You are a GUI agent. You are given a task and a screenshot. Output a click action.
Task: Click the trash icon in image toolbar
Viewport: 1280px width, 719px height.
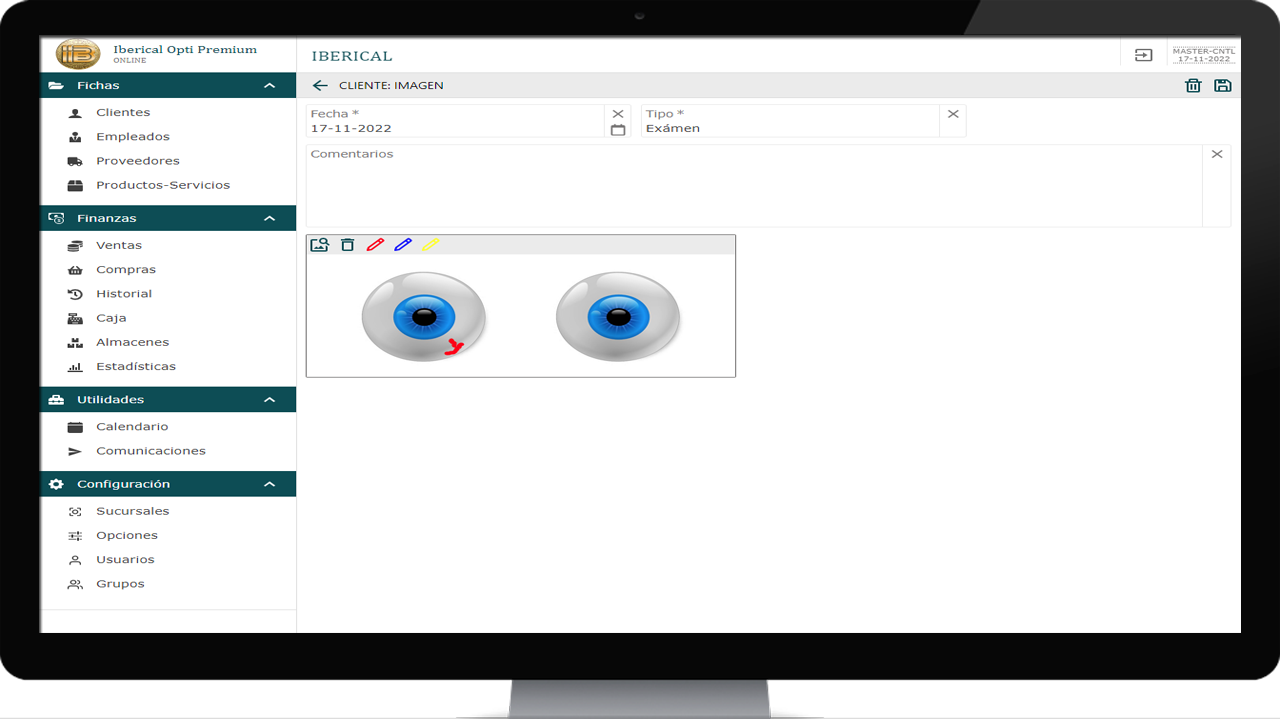[x=347, y=245]
